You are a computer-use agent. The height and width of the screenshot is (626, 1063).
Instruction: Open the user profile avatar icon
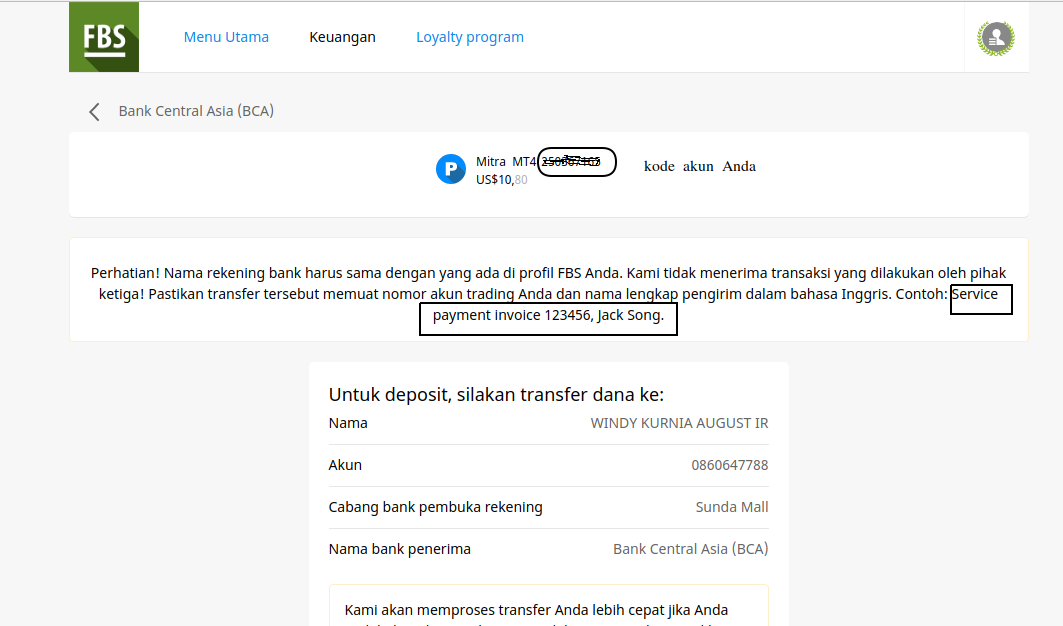pyautogui.click(x=995, y=38)
